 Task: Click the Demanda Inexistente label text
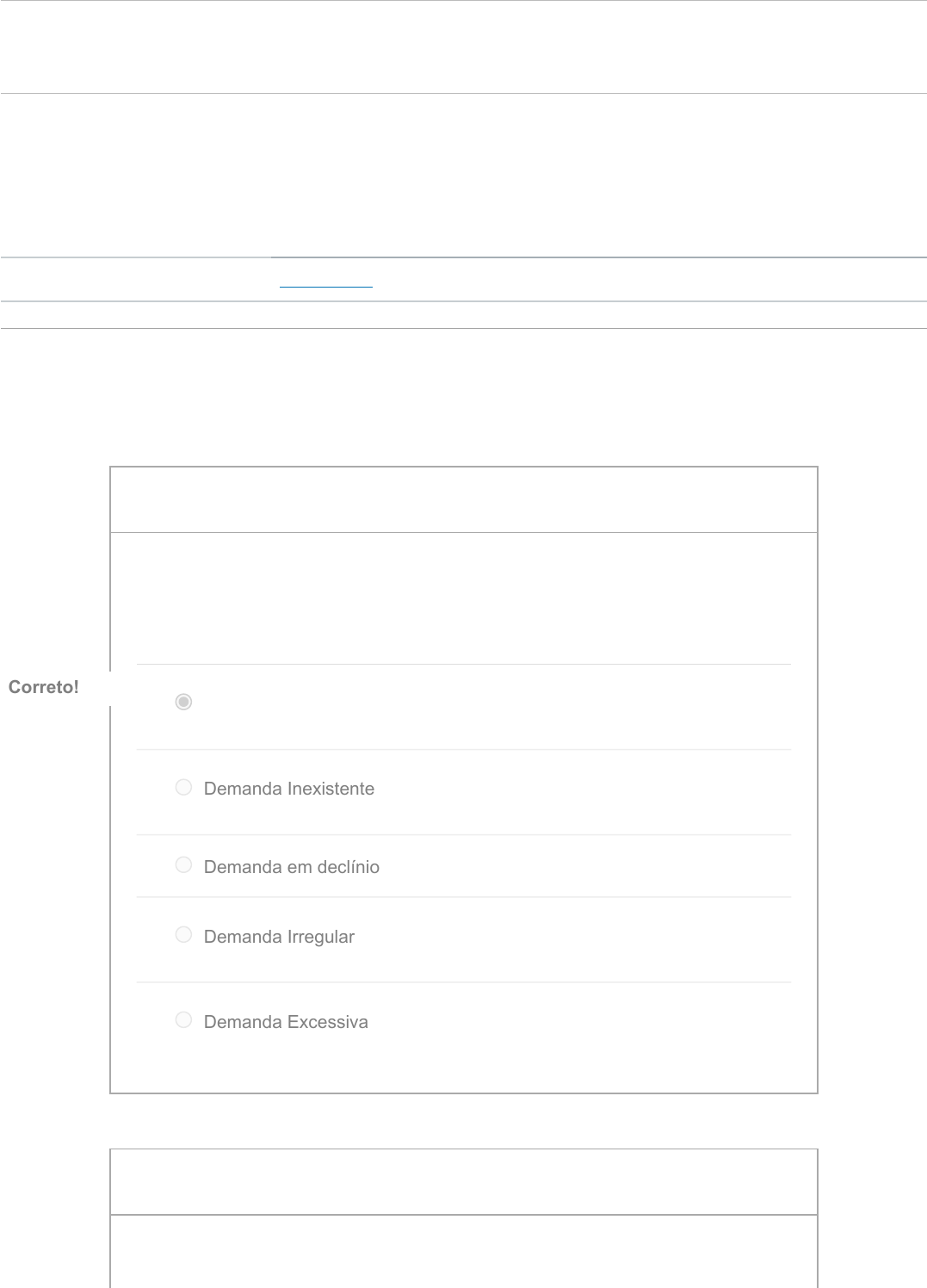click(288, 790)
